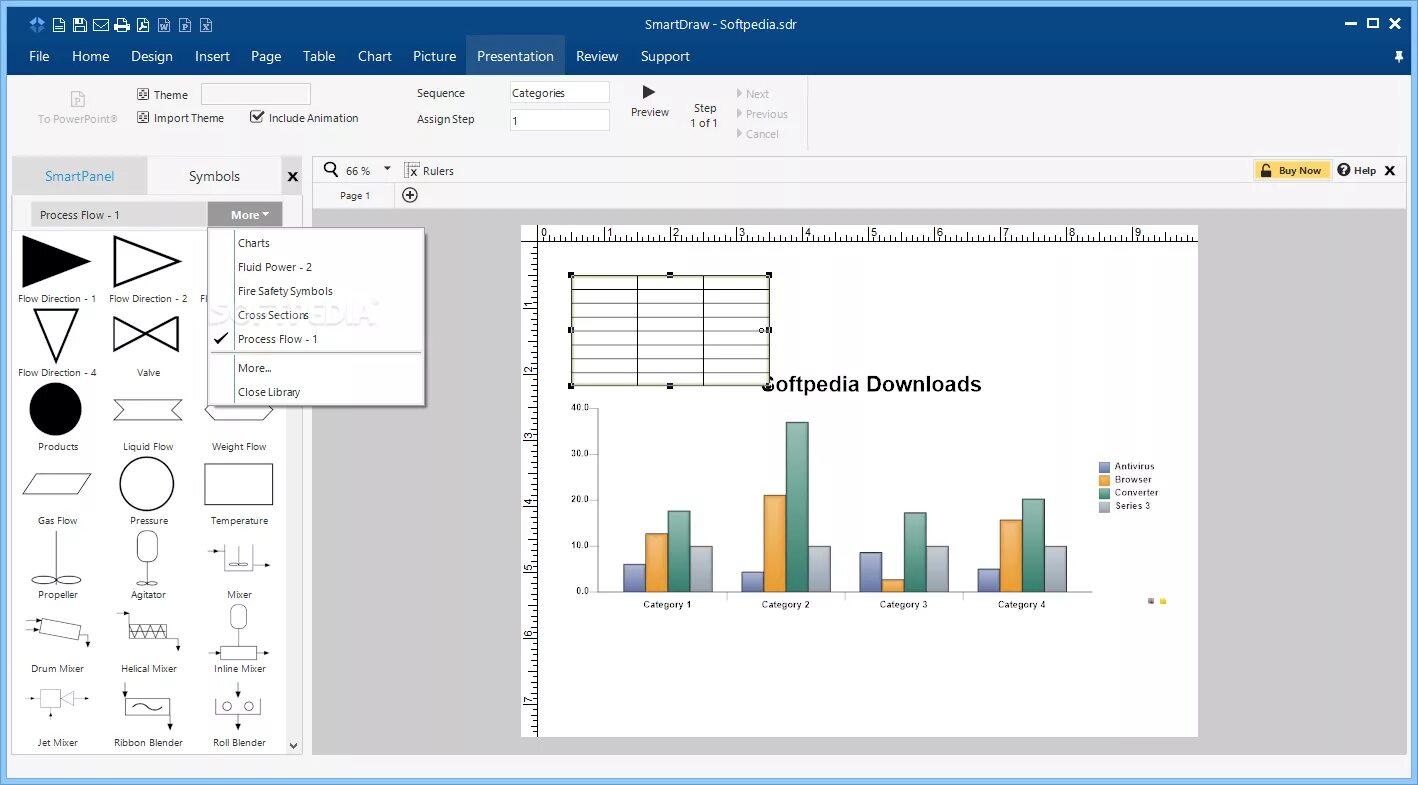Choose the Inline Mixer symbol
This screenshot has width=1418, height=785.
coord(239,639)
